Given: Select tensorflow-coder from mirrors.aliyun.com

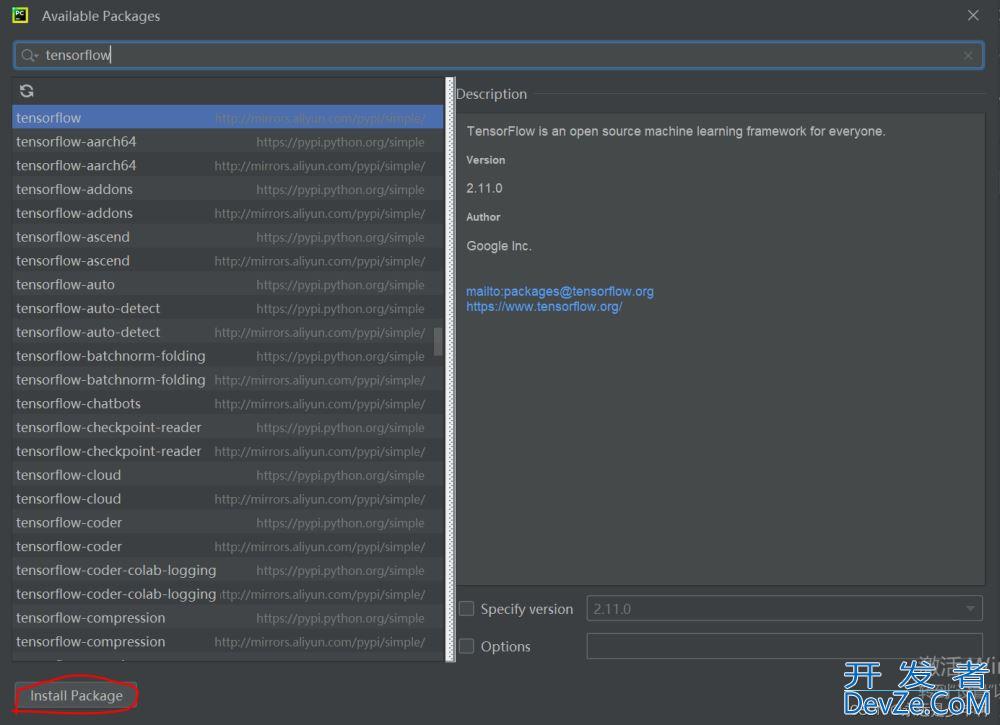Looking at the screenshot, I should click(x=228, y=546).
